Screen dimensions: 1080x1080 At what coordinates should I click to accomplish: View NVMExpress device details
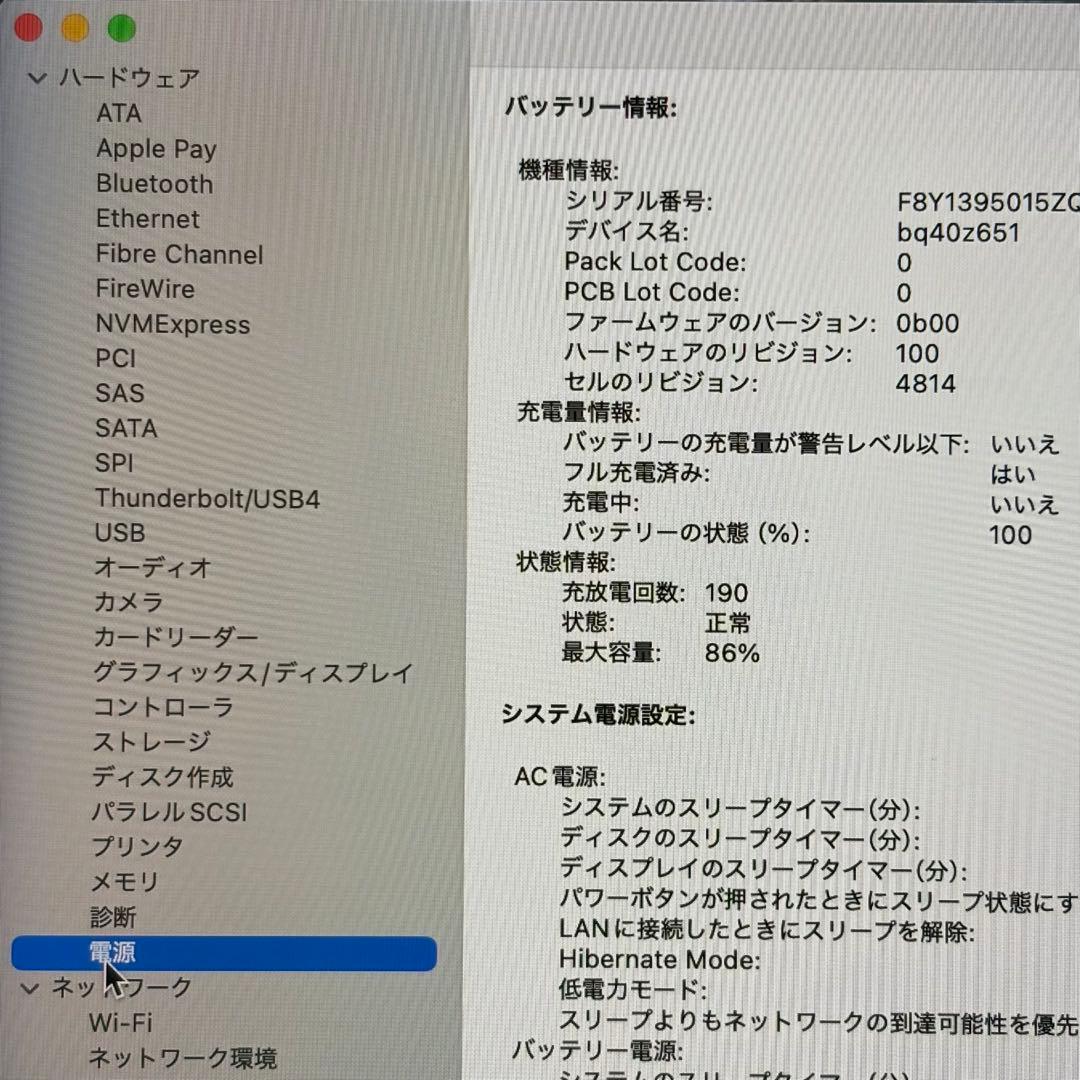(x=172, y=324)
